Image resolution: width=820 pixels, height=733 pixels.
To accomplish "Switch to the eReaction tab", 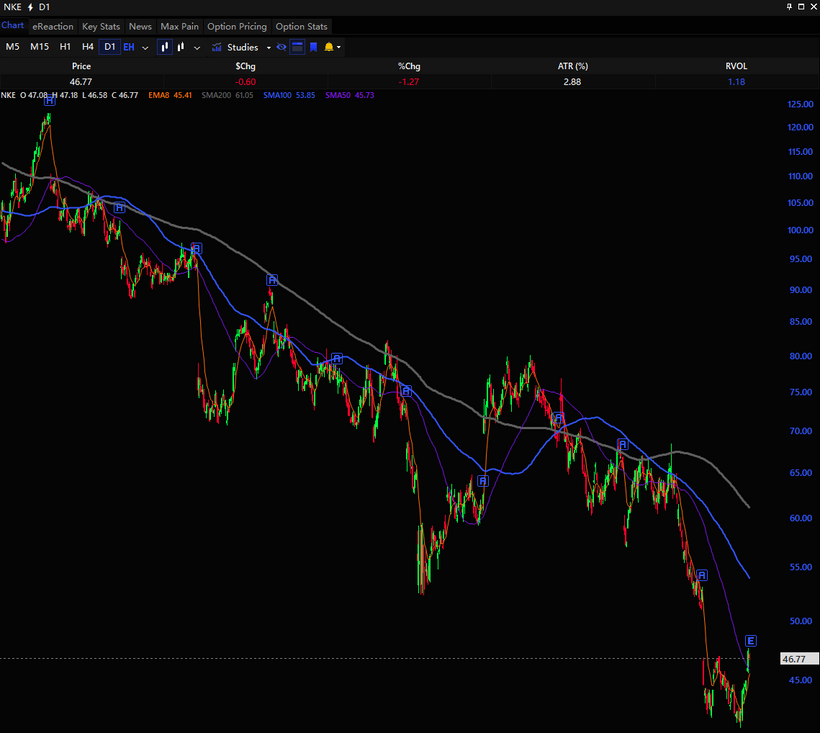I will tap(53, 27).
